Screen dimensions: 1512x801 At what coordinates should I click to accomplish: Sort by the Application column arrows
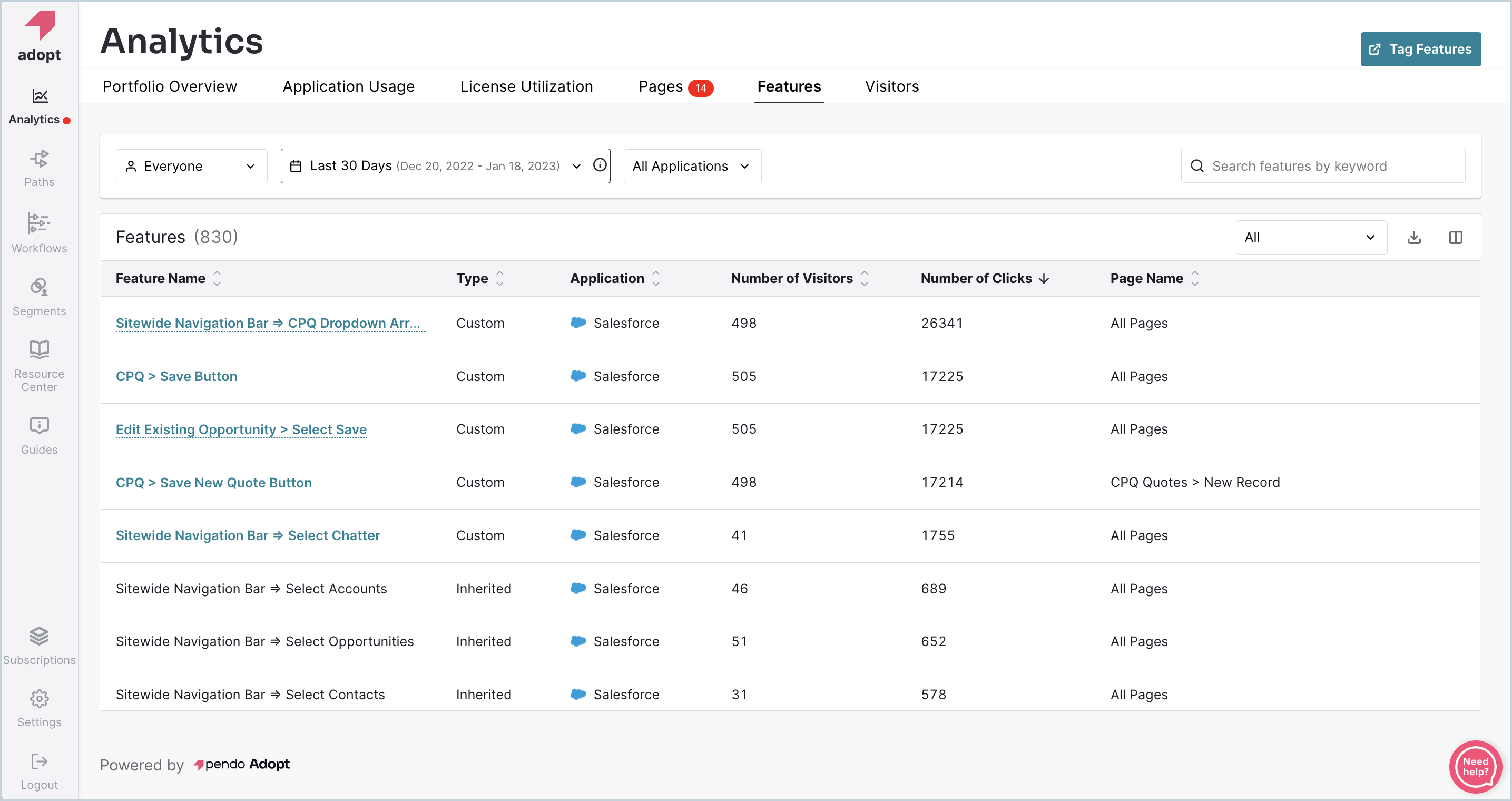655,278
